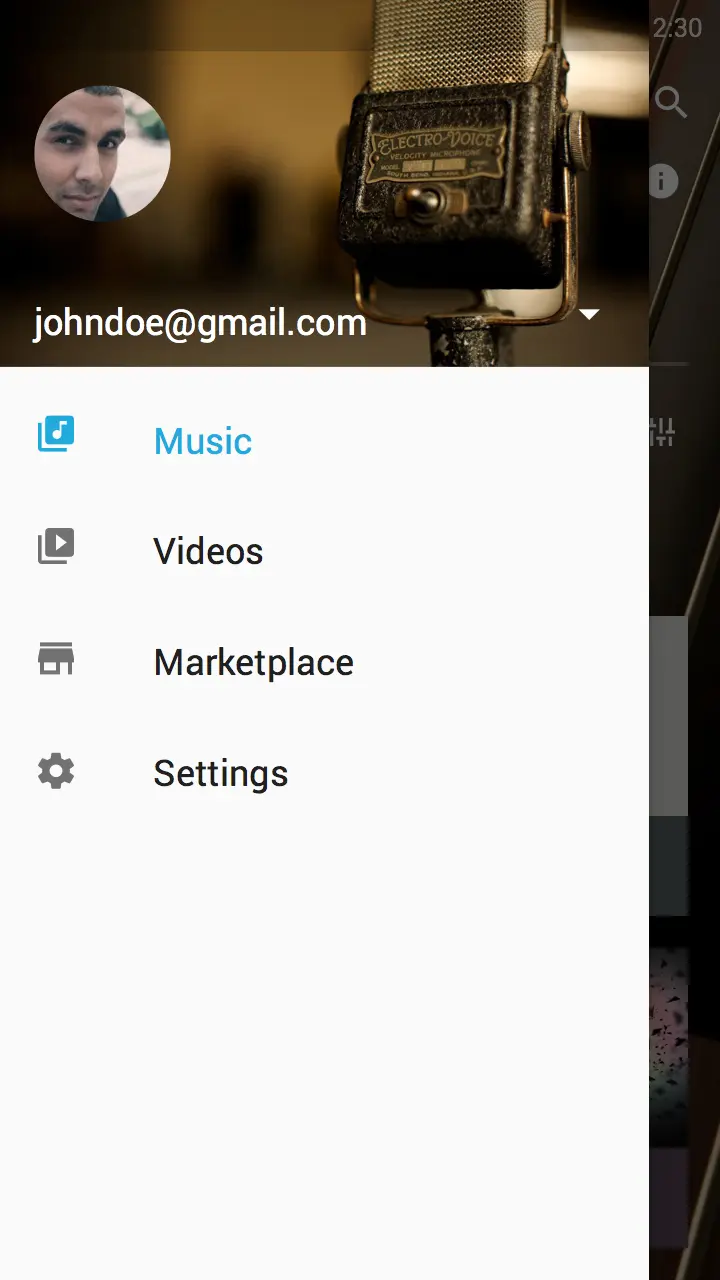
Task: Tap blank drawer area below Settings
Action: [324, 1030]
